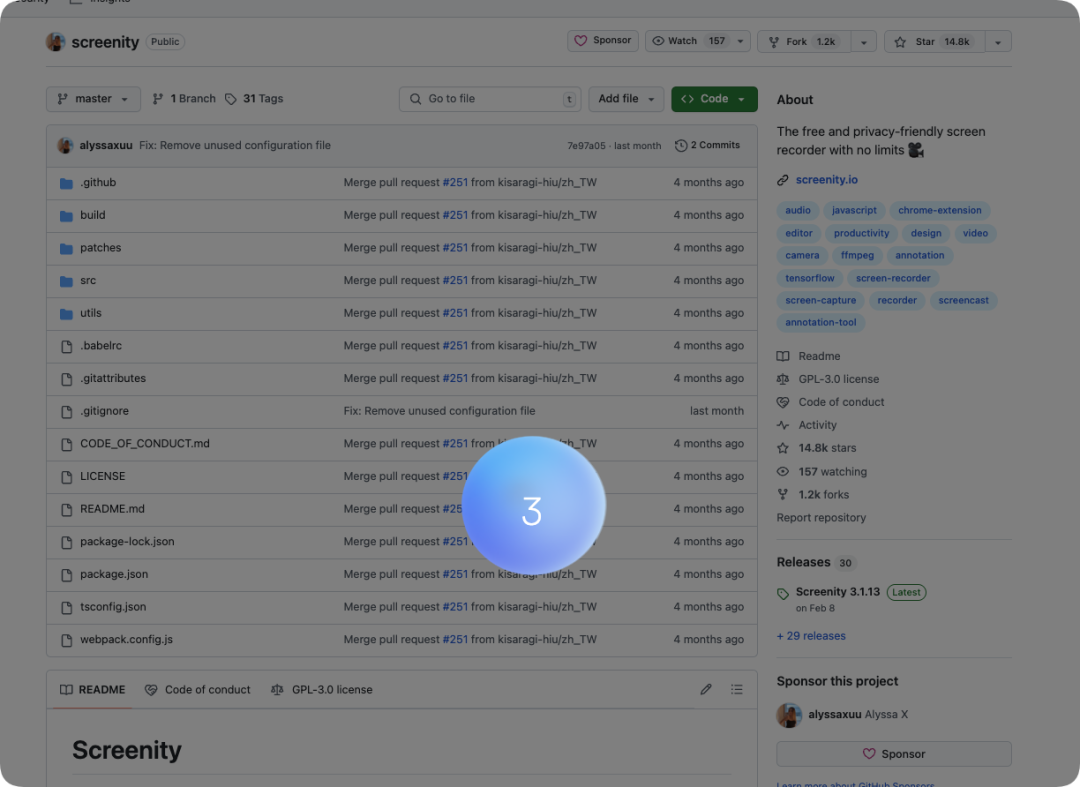Click the Report repository link
Viewport: 1080px width, 787px height.
pyautogui.click(x=821, y=518)
